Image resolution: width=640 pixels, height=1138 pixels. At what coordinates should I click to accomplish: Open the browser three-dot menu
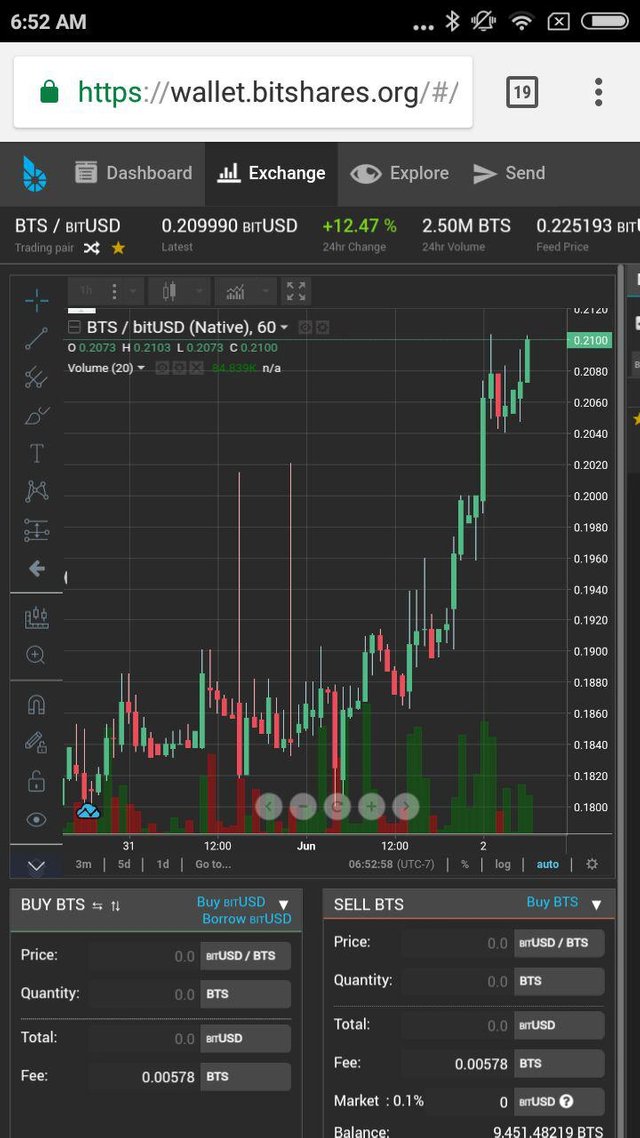tap(599, 92)
